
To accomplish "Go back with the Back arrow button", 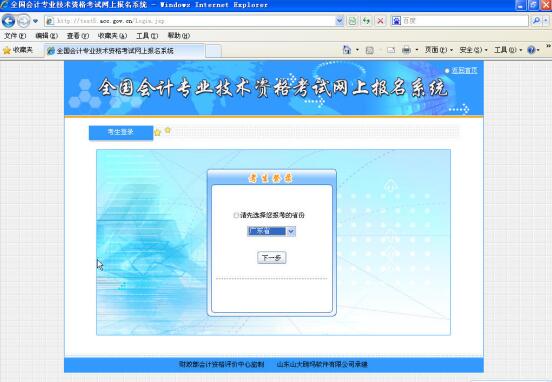I will (x=8, y=21).
